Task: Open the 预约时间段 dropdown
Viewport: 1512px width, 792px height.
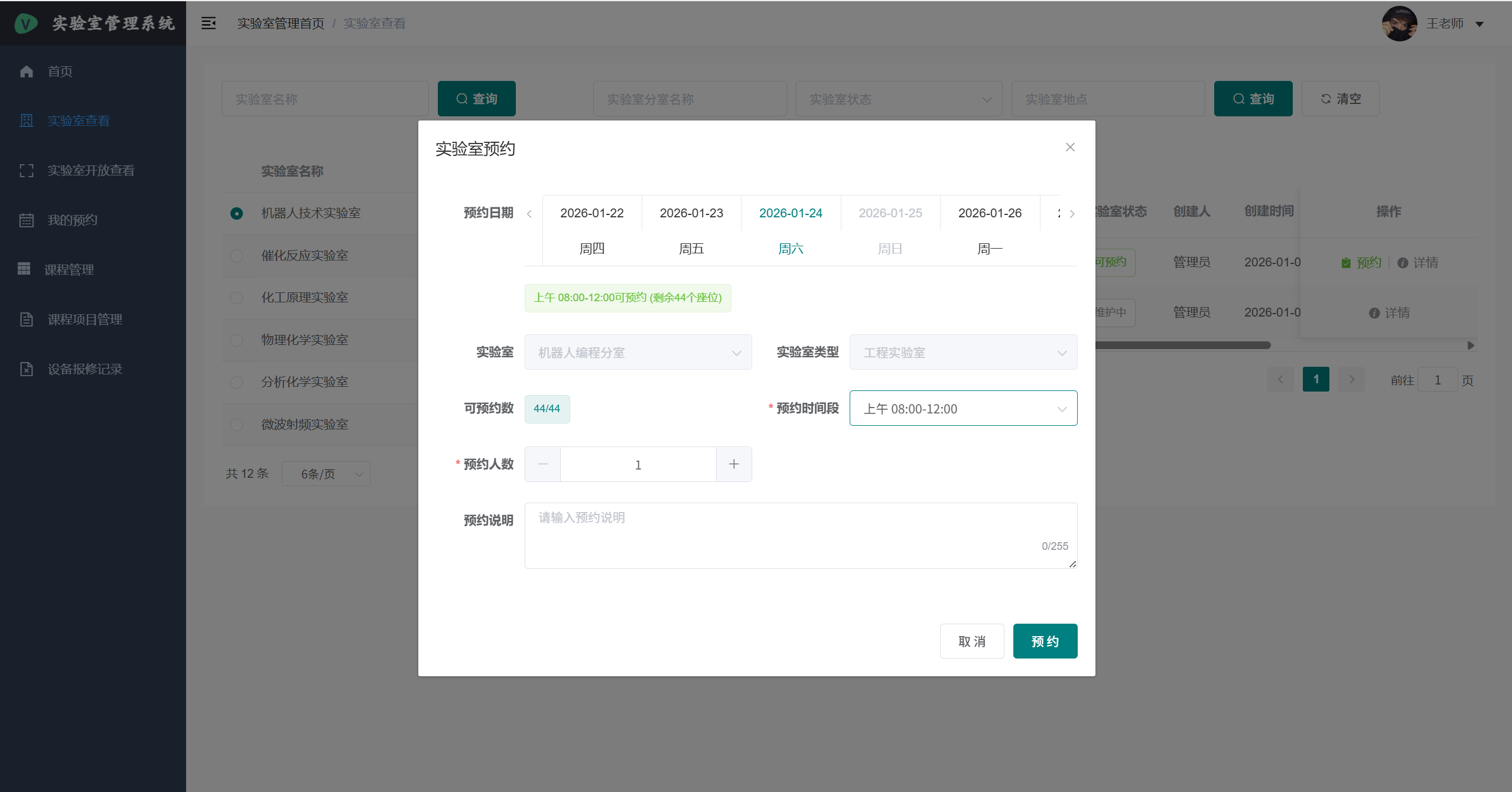Action: point(963,408)
